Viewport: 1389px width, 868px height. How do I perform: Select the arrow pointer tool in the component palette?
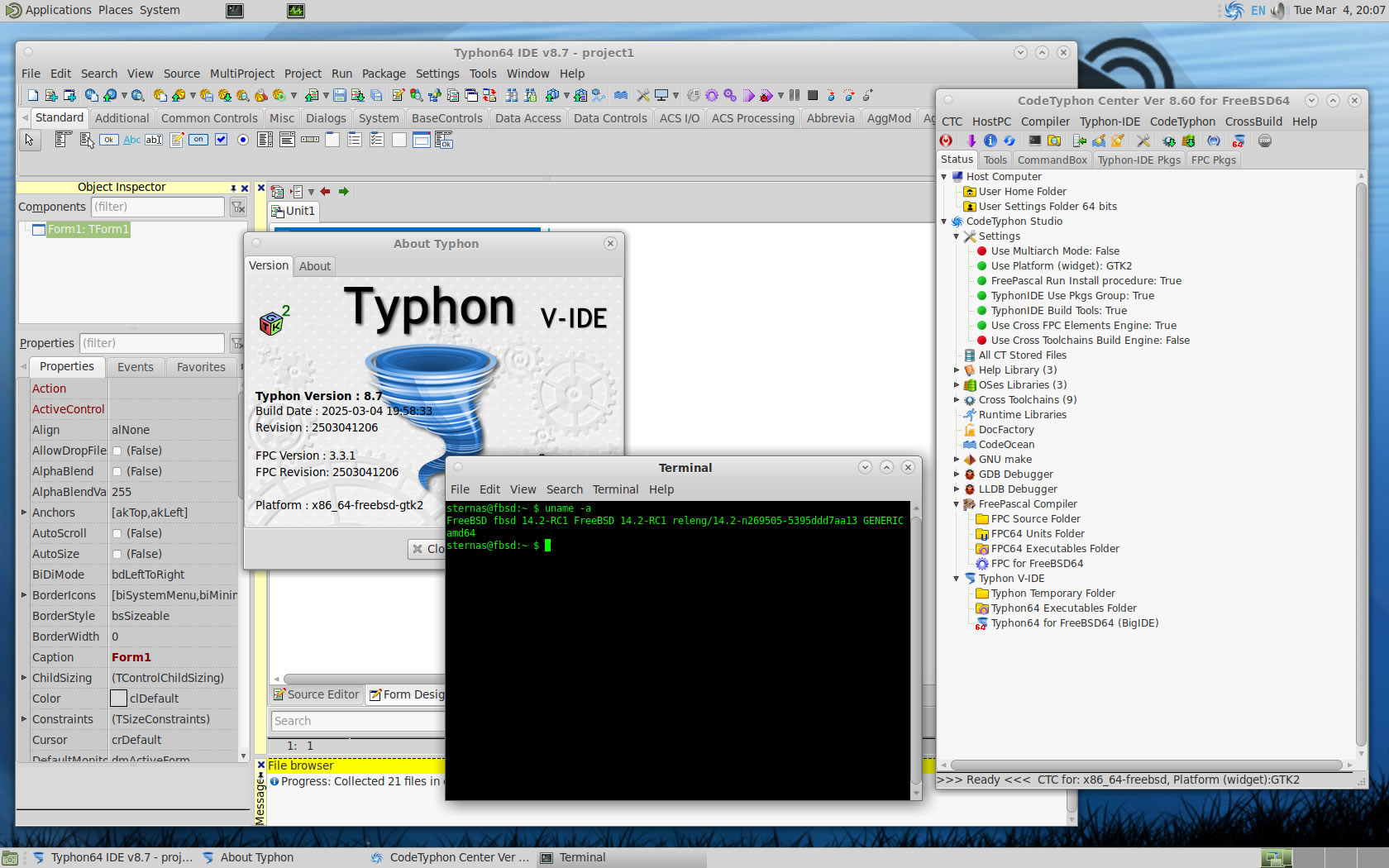click(30, 140)
